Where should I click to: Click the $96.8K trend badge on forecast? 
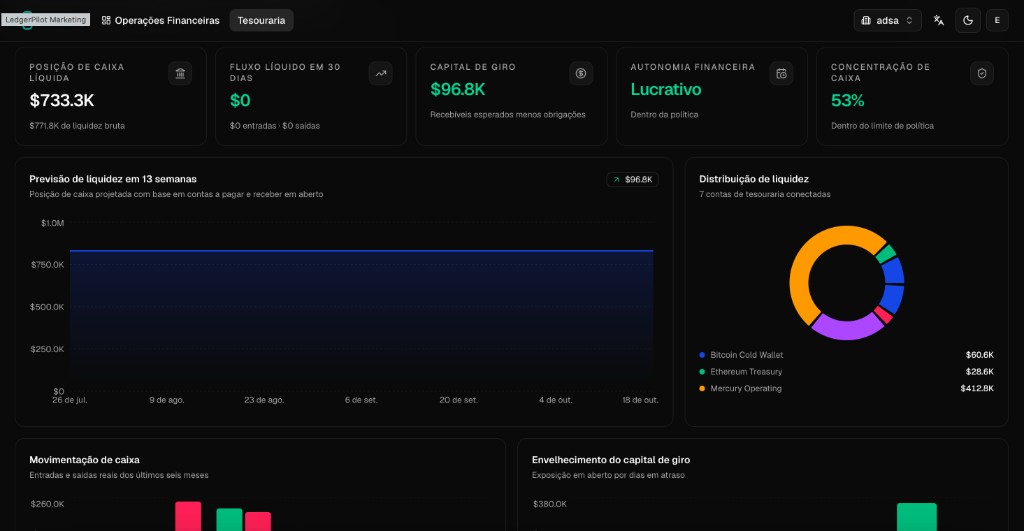click(x=633, y=180)
